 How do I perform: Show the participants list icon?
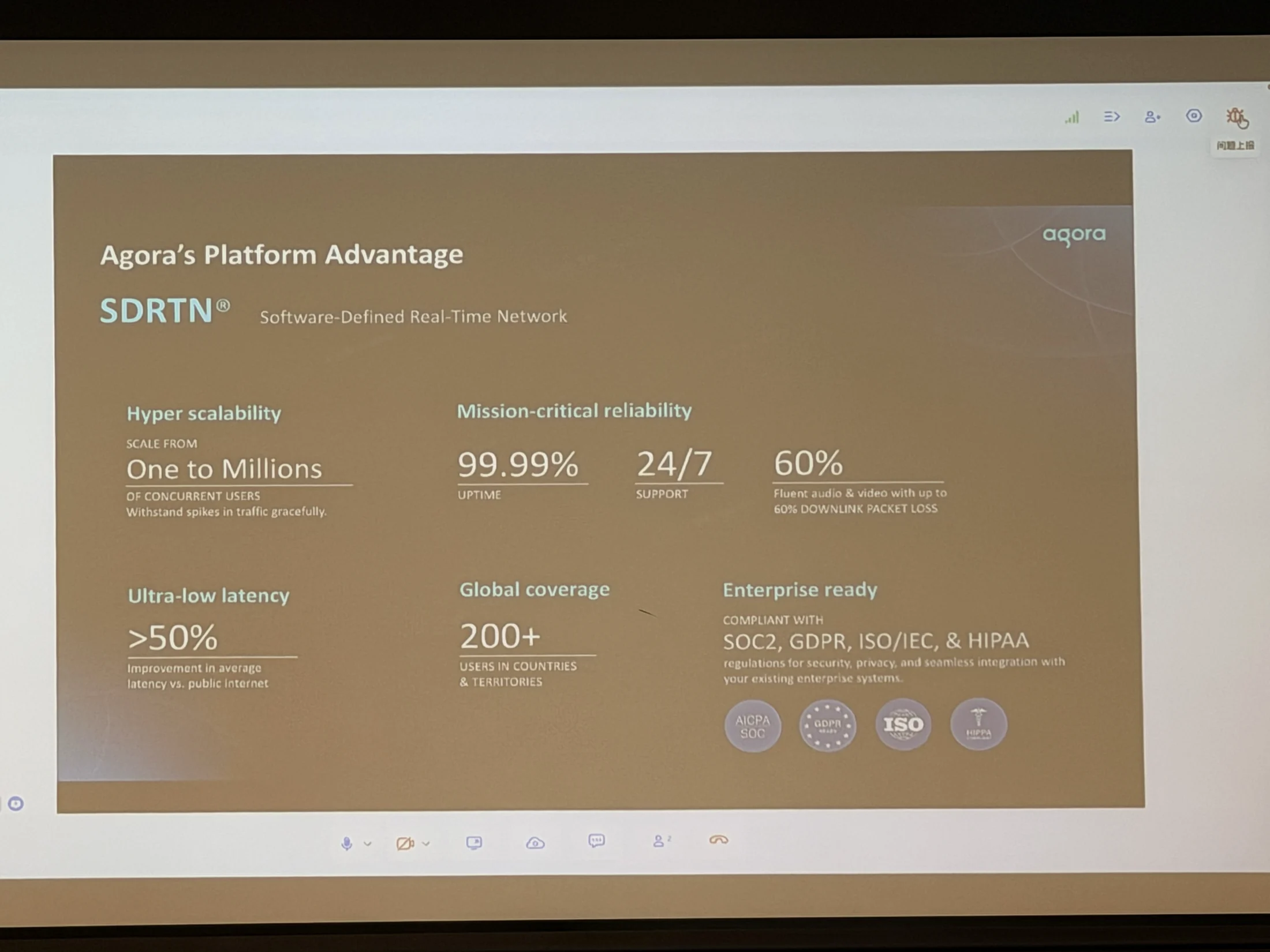point(661,841)
